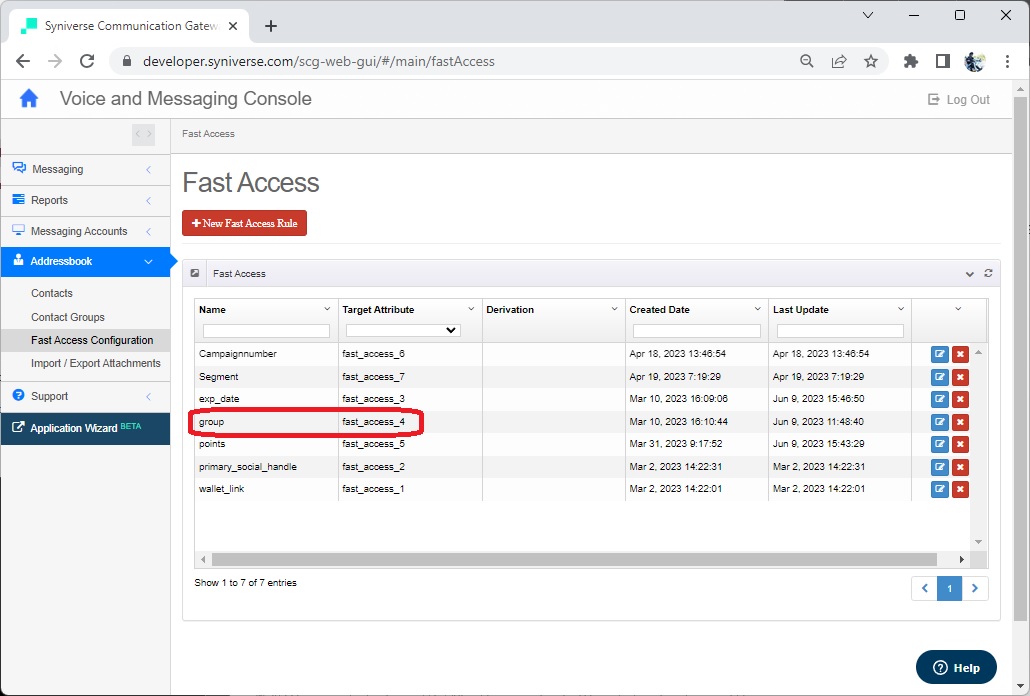Open the browser profile avatar
Screen dimensions: 1030x696
(974, 61)
